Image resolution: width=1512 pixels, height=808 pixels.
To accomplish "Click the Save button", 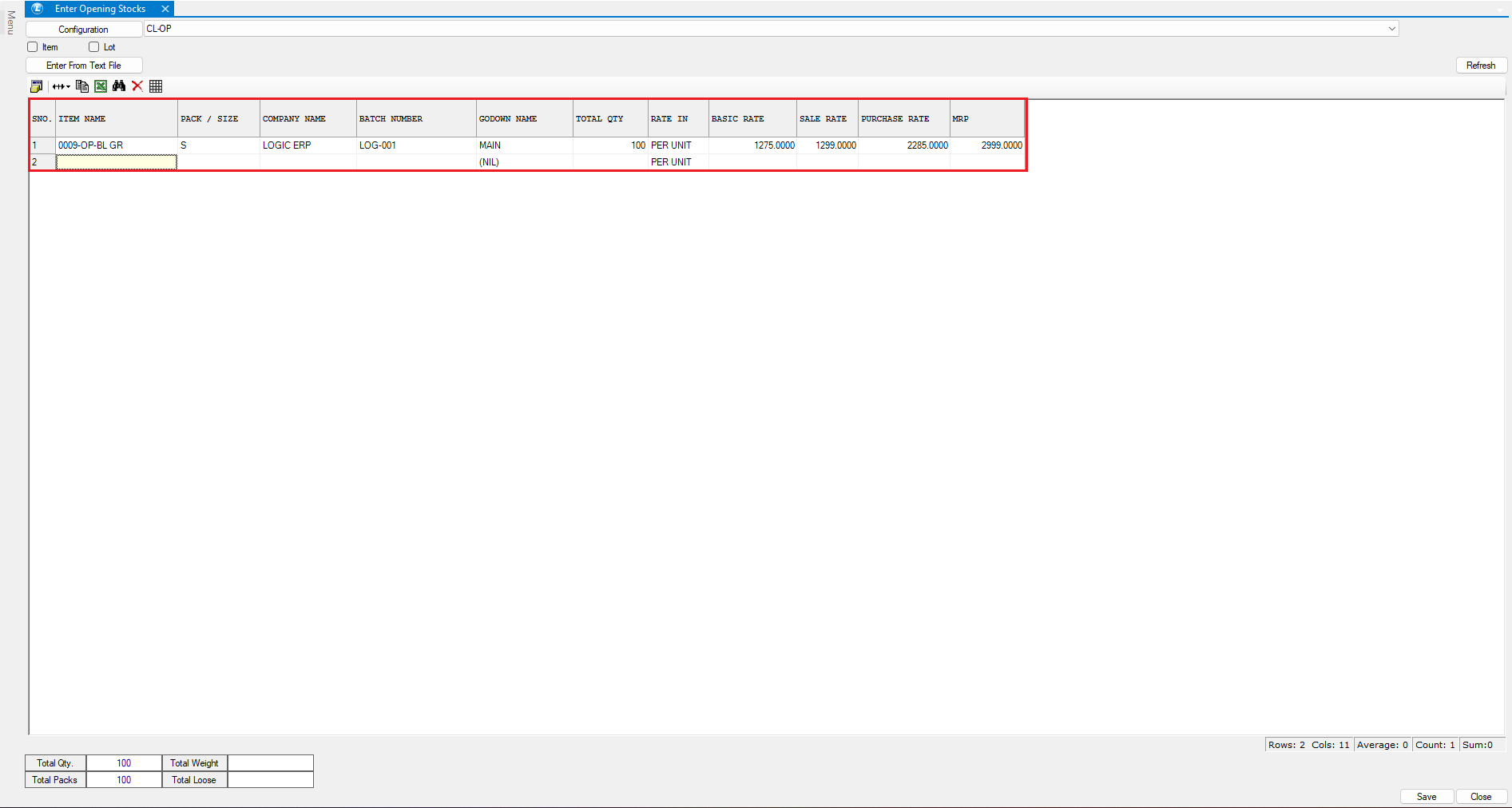I will pyautogui.click(x=1426, y=797).
